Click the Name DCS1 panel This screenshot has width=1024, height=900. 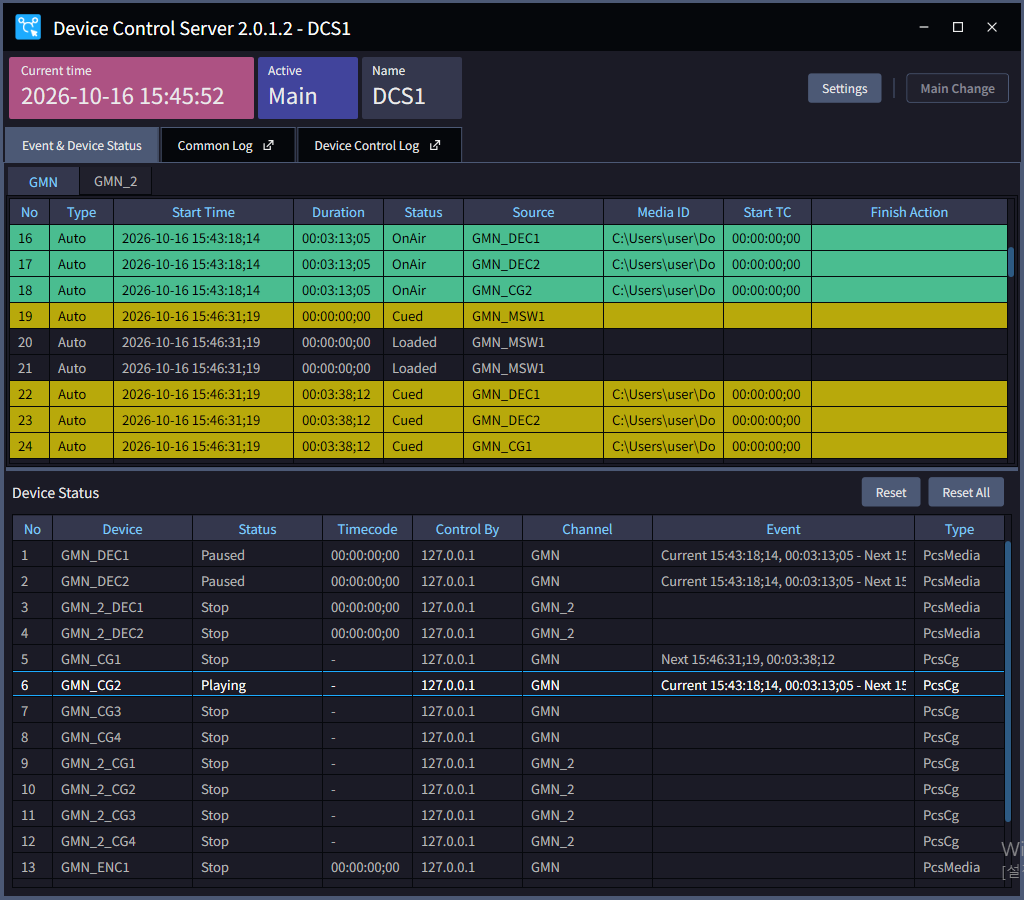click(411, 88)
